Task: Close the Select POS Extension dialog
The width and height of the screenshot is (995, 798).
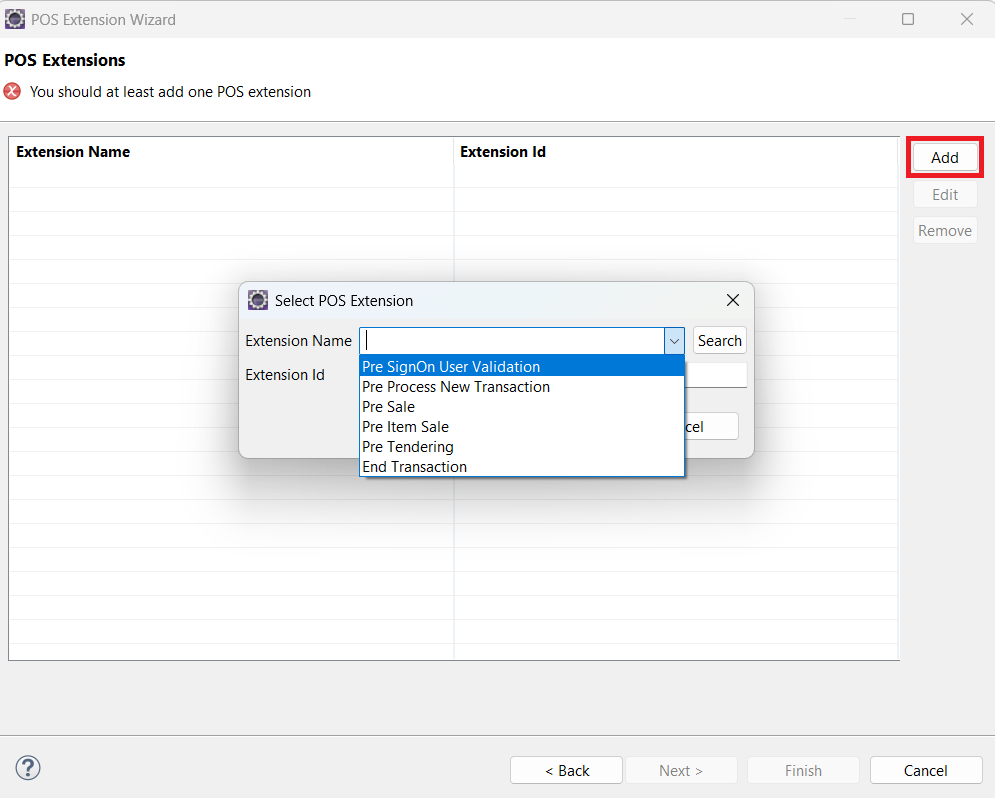Action: (x=733, y=300)
